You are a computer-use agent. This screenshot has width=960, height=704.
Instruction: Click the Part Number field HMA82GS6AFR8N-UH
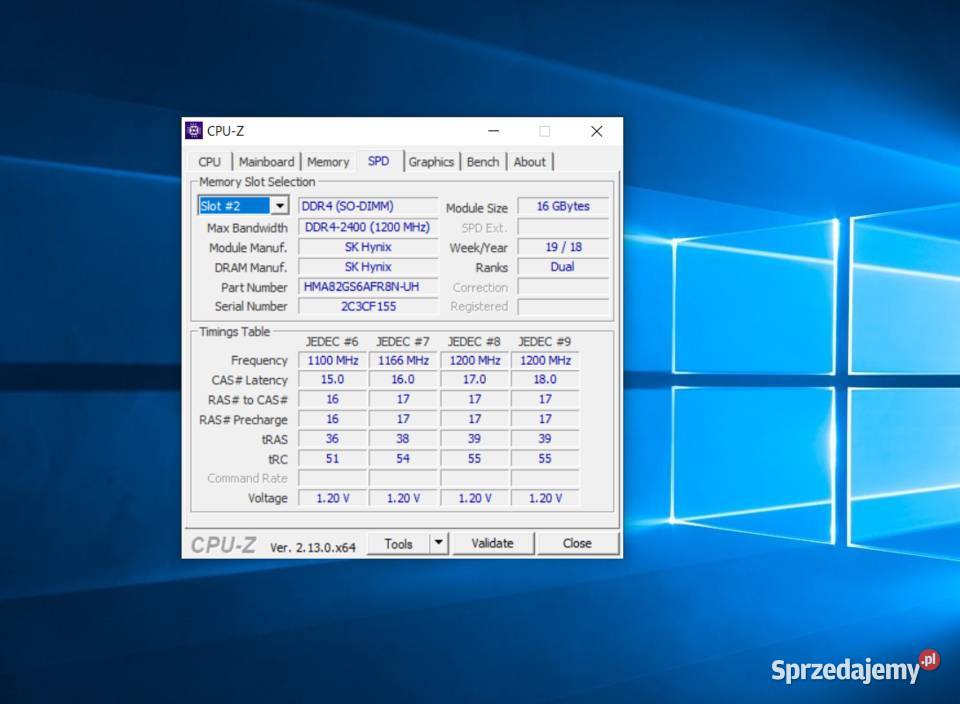coord(368,287)
